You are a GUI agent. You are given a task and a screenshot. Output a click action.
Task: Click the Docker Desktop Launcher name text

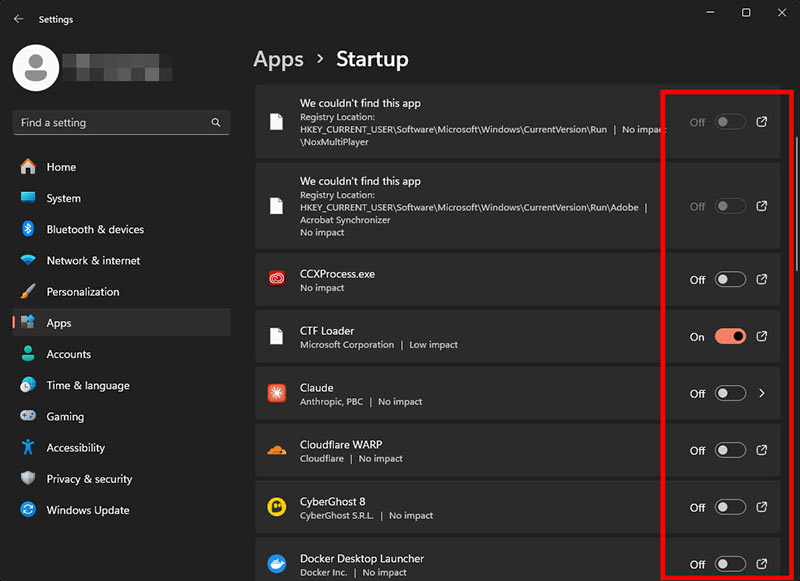click(x=362, y=559)
